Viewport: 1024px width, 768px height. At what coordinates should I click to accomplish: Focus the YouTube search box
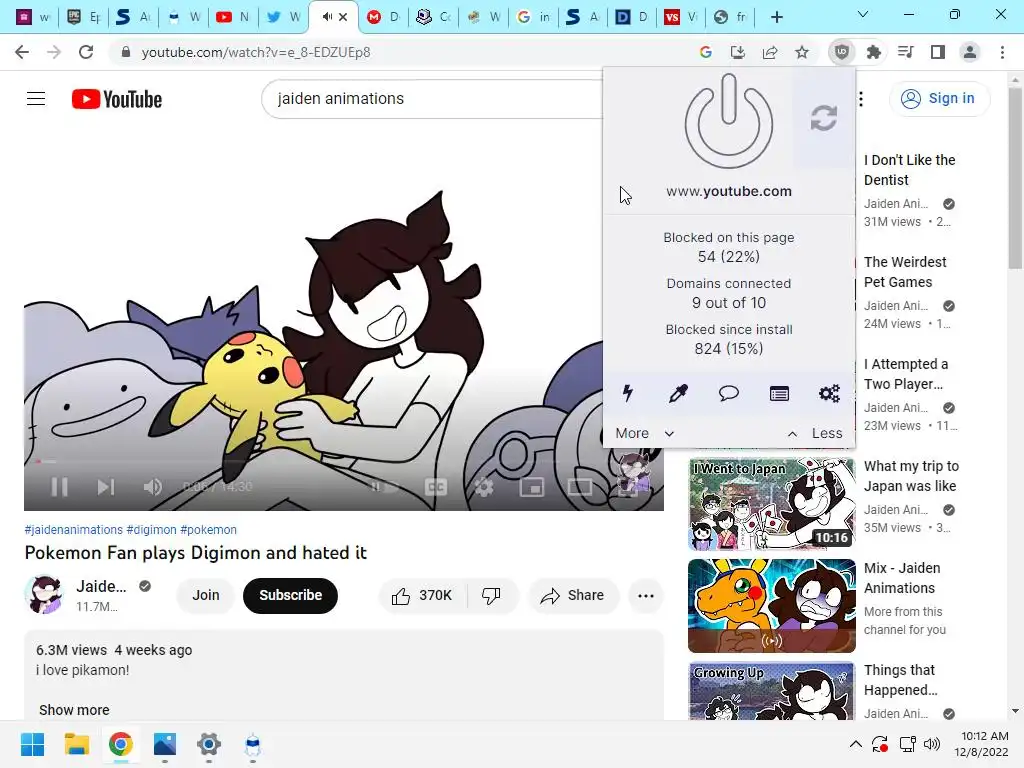[x=431, y=99]
